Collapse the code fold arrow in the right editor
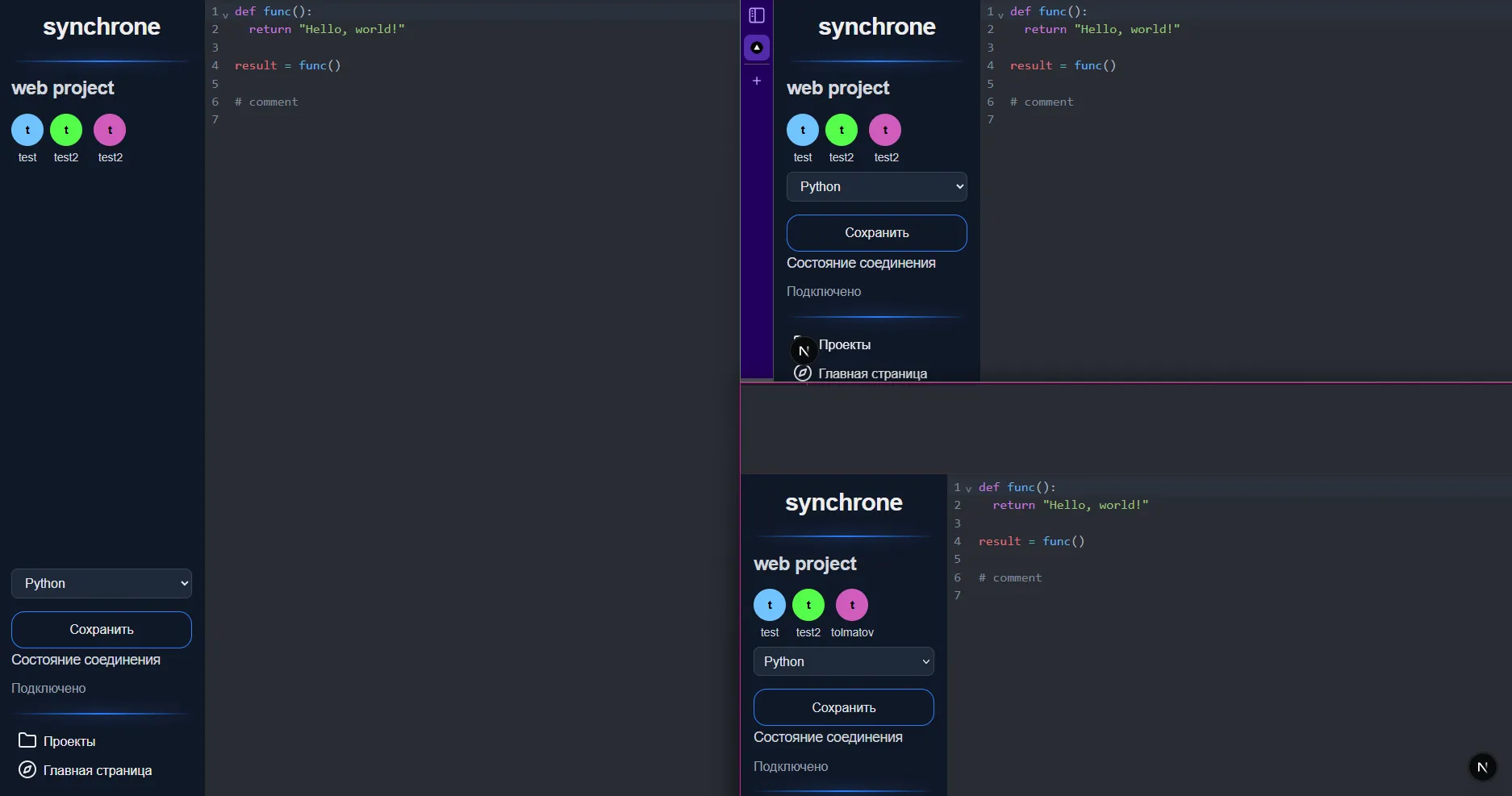The height and width of the screenshot is (796, 1512). click(x=1000, y=14)
